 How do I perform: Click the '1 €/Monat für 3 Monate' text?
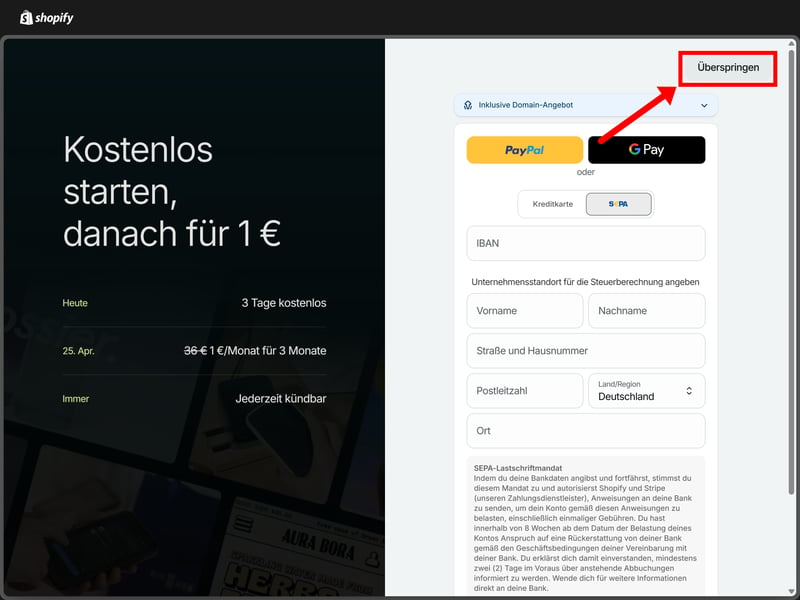click(268, 351)
